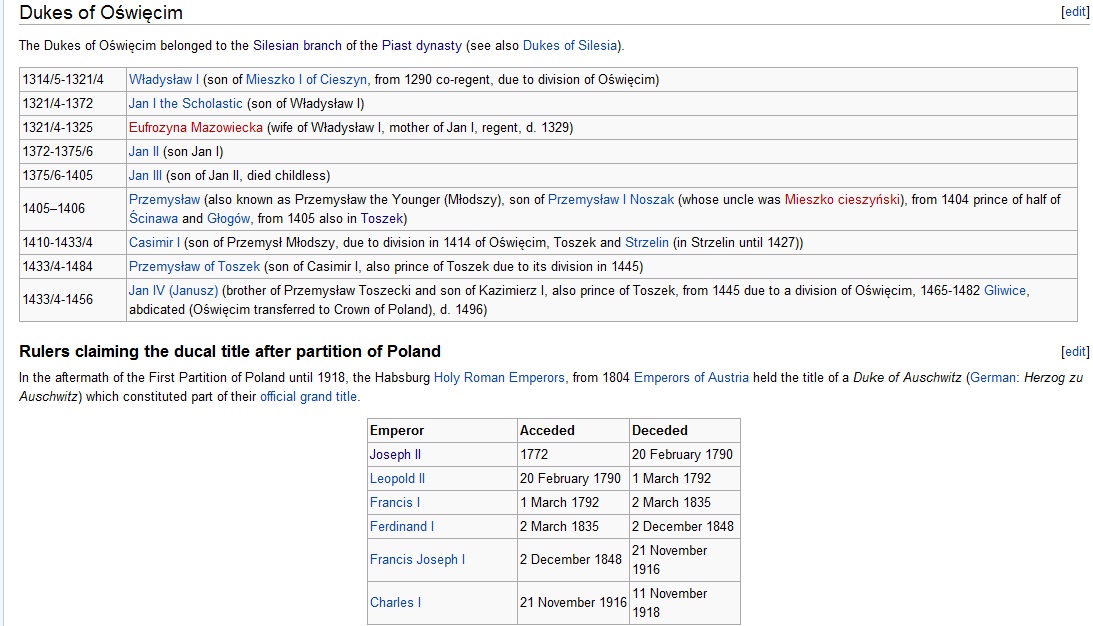Open red link Eufrozyna Mazowiecka

(x=196, y=128)
